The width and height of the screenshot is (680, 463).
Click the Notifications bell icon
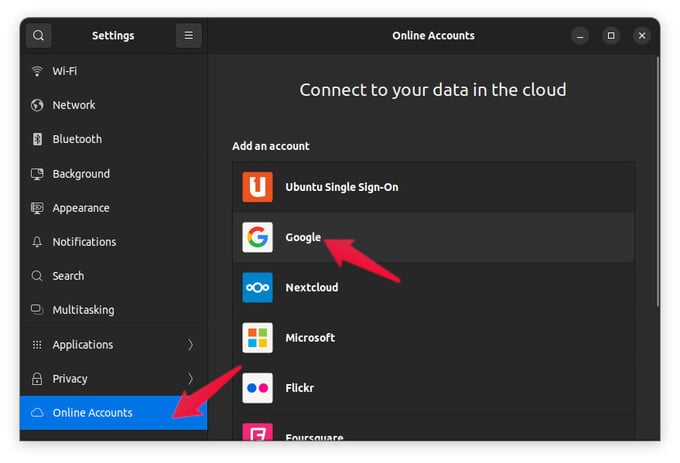click(x=37, y=242)
